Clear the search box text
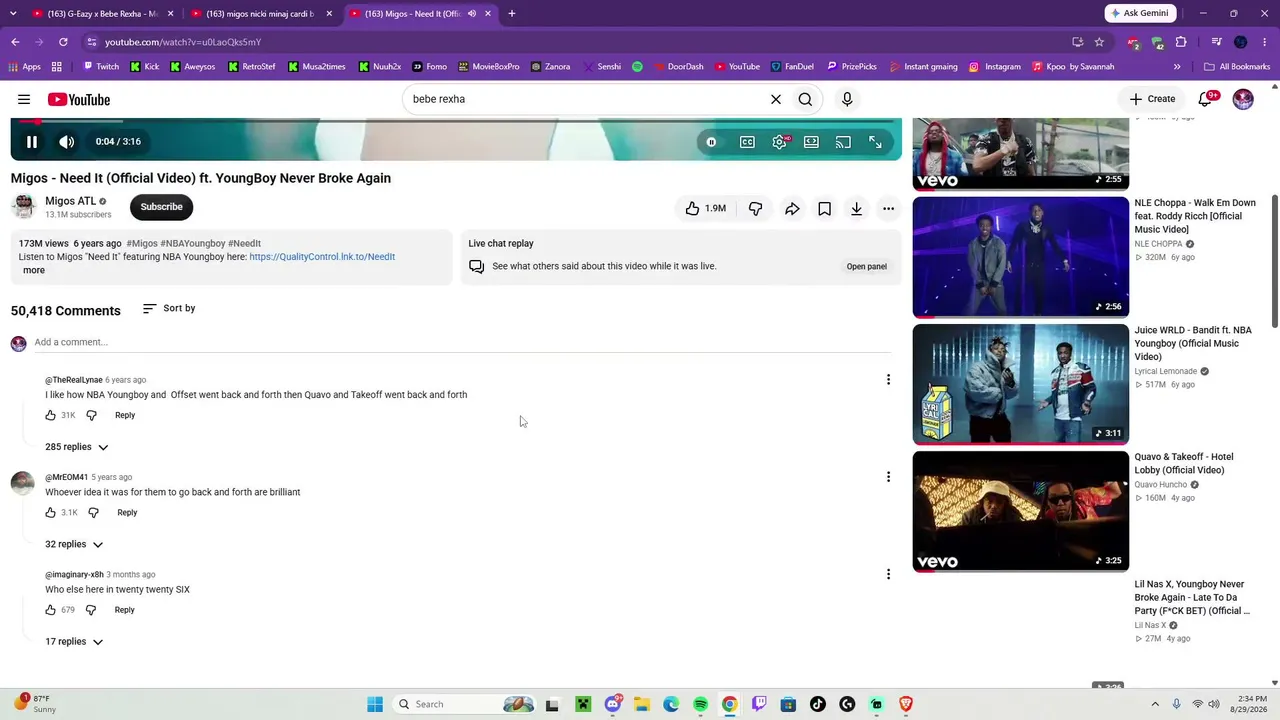Screen dimensions: 1280x720 click(775, 99)
